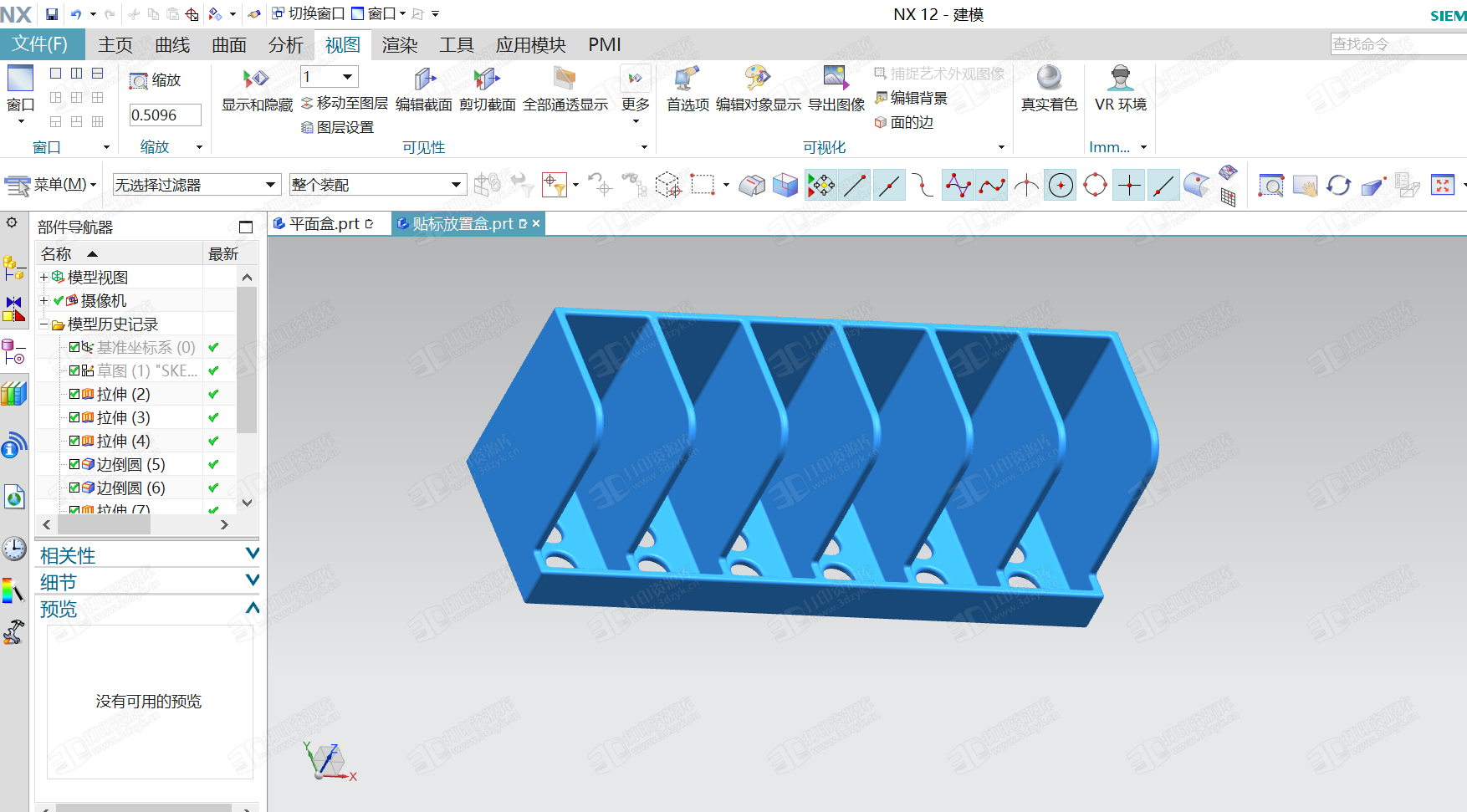Uncheck 边倒圆 (5) feature checkbox

click(x=74, y=464)
